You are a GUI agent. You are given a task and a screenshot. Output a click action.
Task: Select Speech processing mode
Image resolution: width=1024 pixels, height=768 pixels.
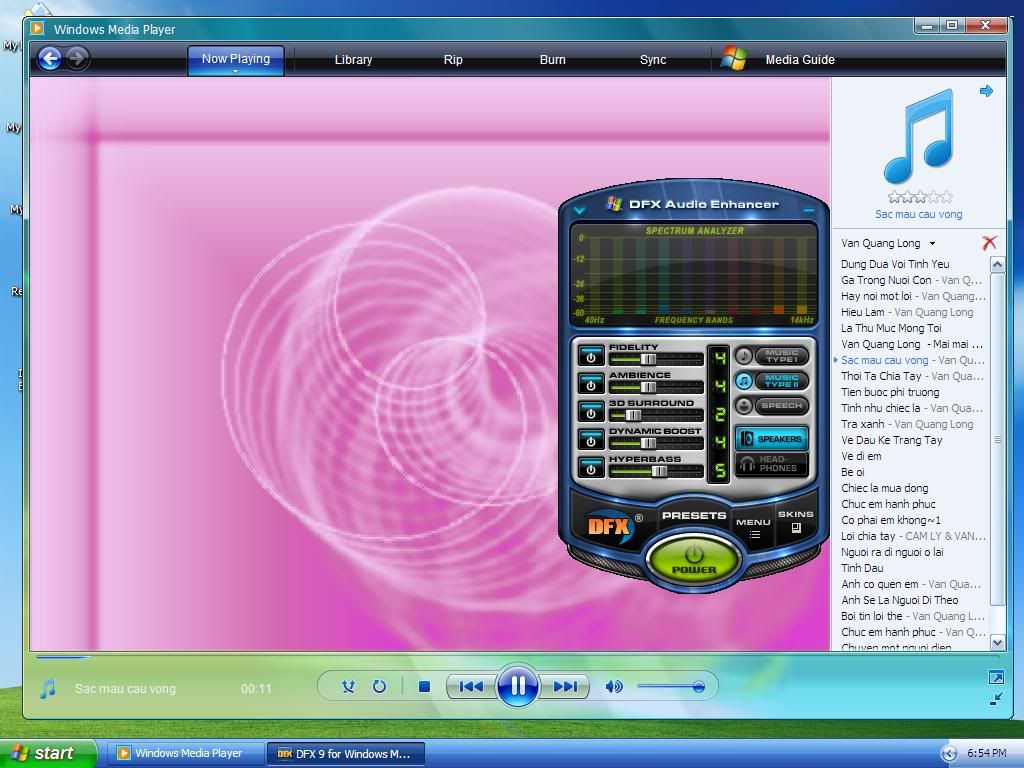coord(772,406)
